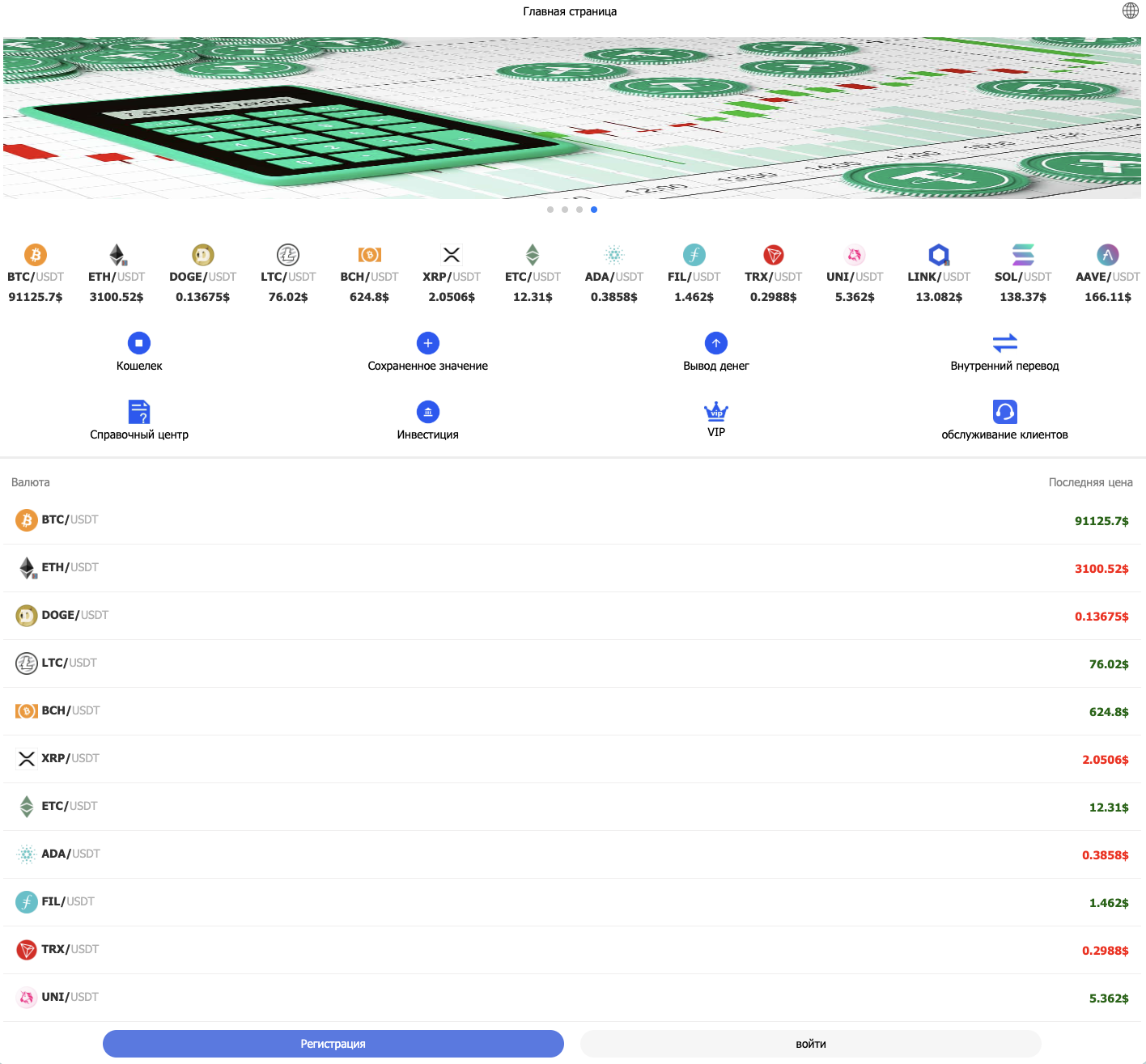Screen dimensions: 1146x1064
Task: Click the Главная страница page title
Action: (x=570, y=11)
